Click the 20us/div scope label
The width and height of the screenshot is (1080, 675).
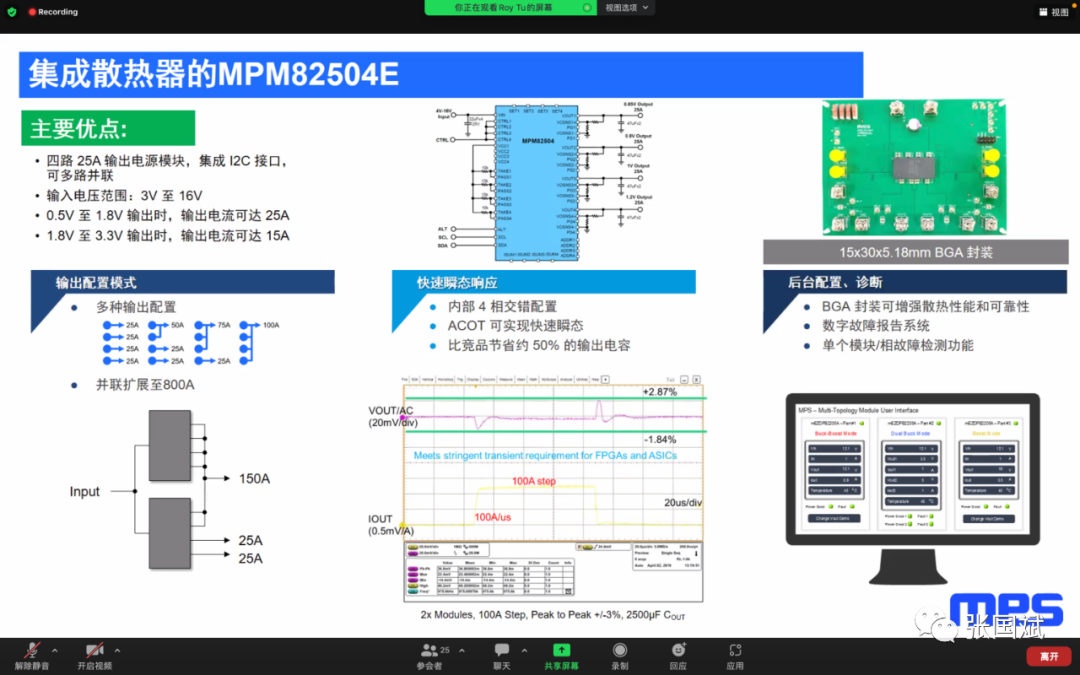[x=683, y=503]
